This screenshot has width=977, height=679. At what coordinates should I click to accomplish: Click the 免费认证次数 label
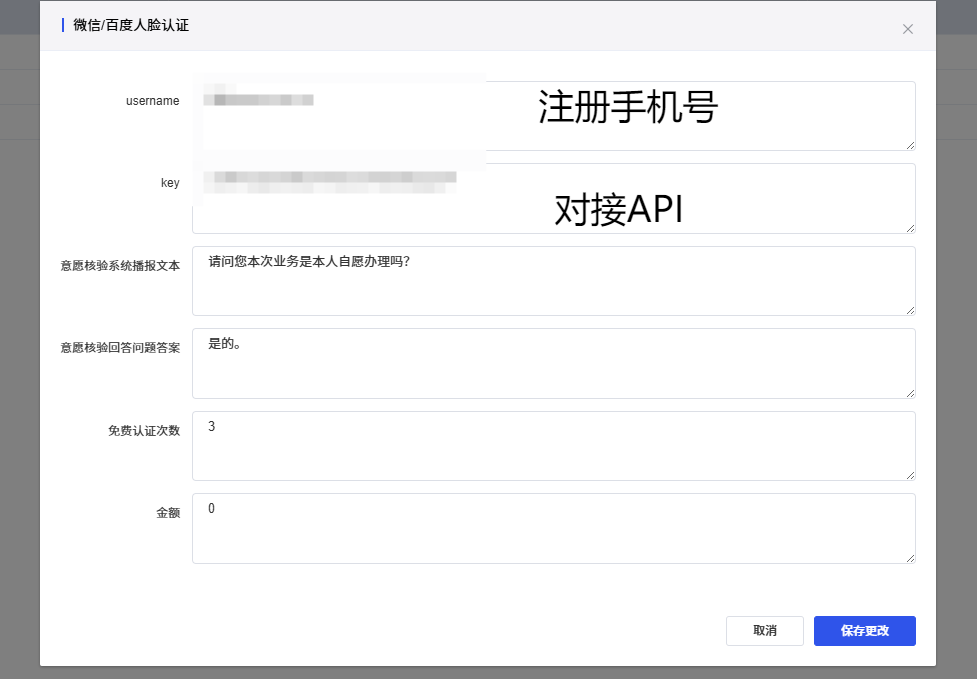click(144, 431)
